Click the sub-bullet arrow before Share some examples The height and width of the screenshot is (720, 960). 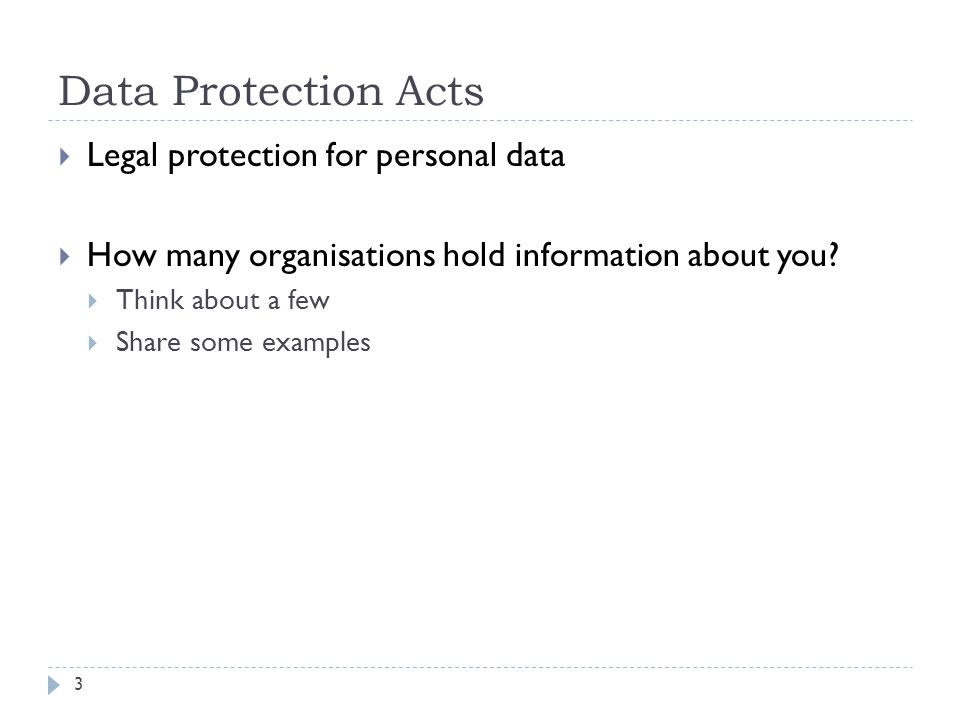92,343
